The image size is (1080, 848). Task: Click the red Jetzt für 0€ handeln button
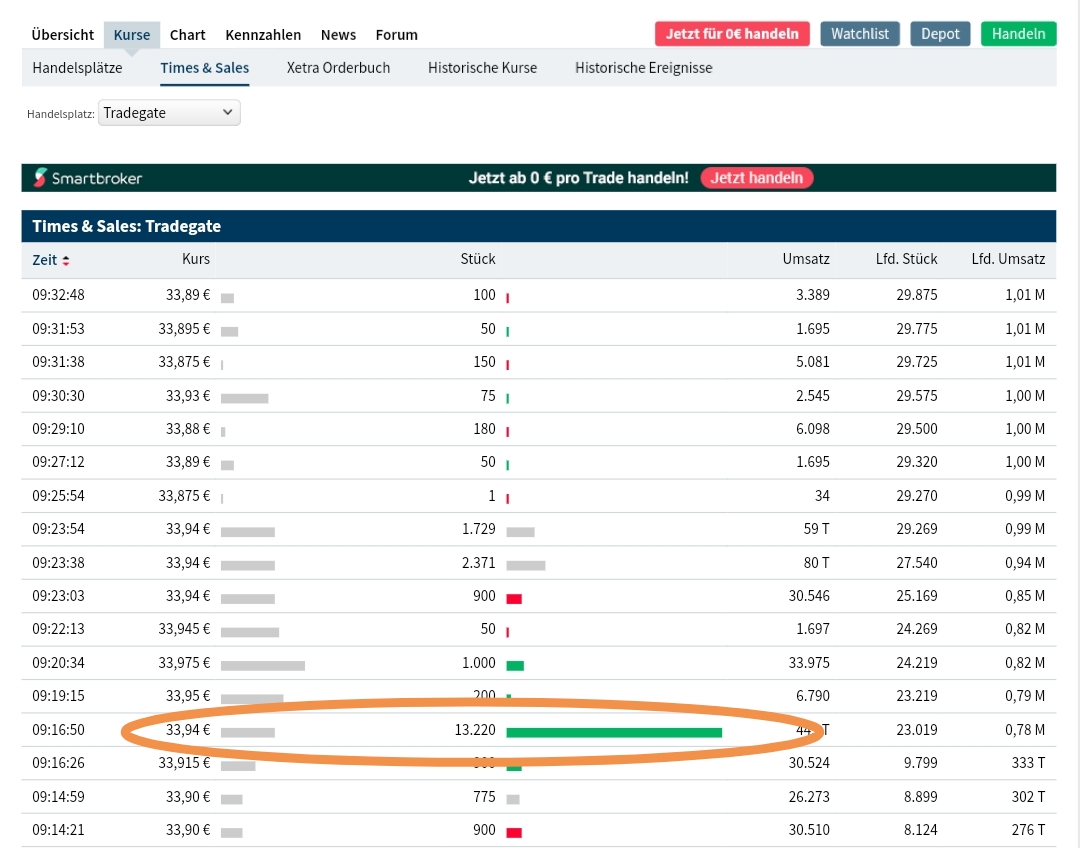(x=732, y=34)
